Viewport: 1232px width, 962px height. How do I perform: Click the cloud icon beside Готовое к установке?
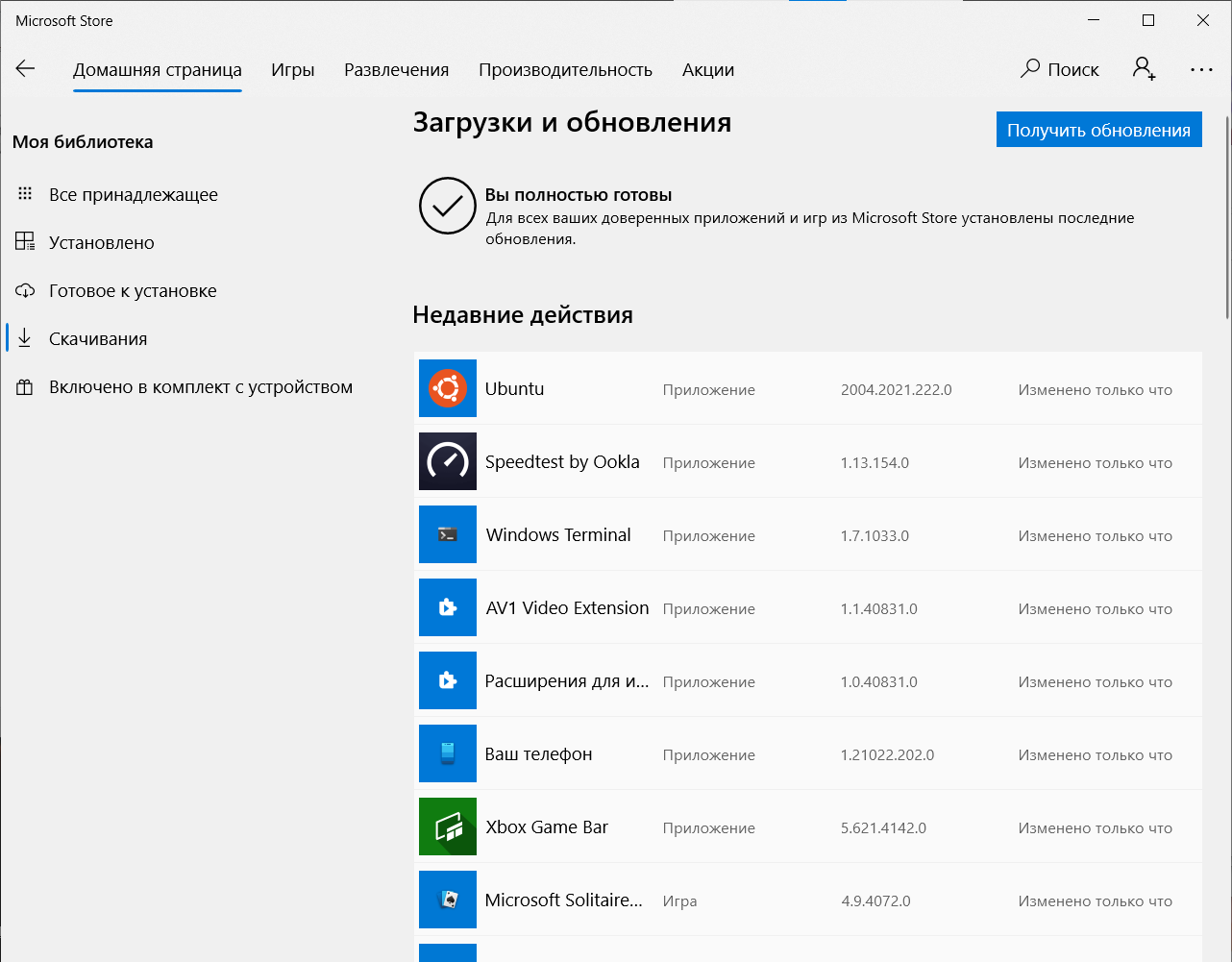[25, 290]
